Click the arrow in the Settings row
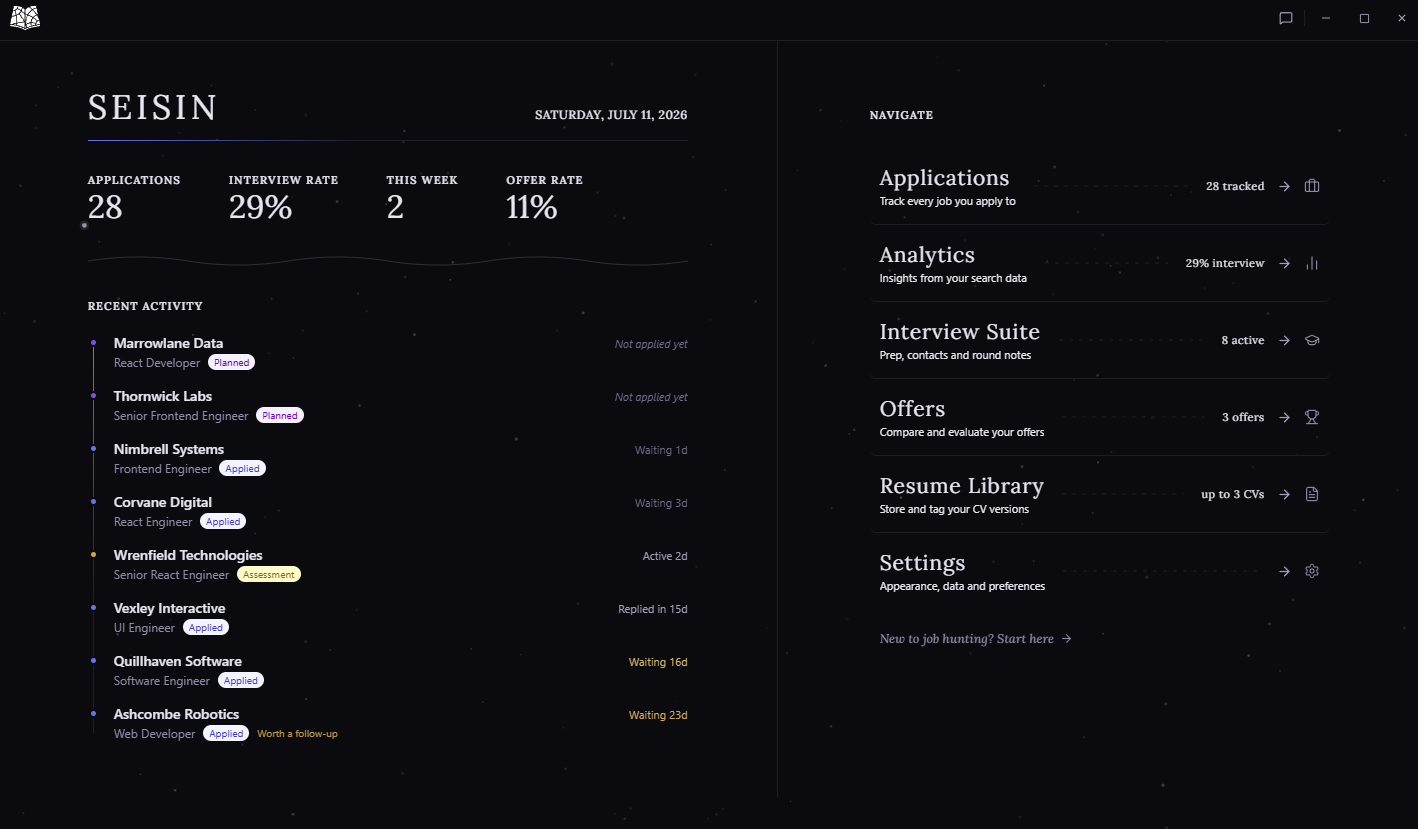The width and height of the screenshot is (1418, 829). [1285, 571]
